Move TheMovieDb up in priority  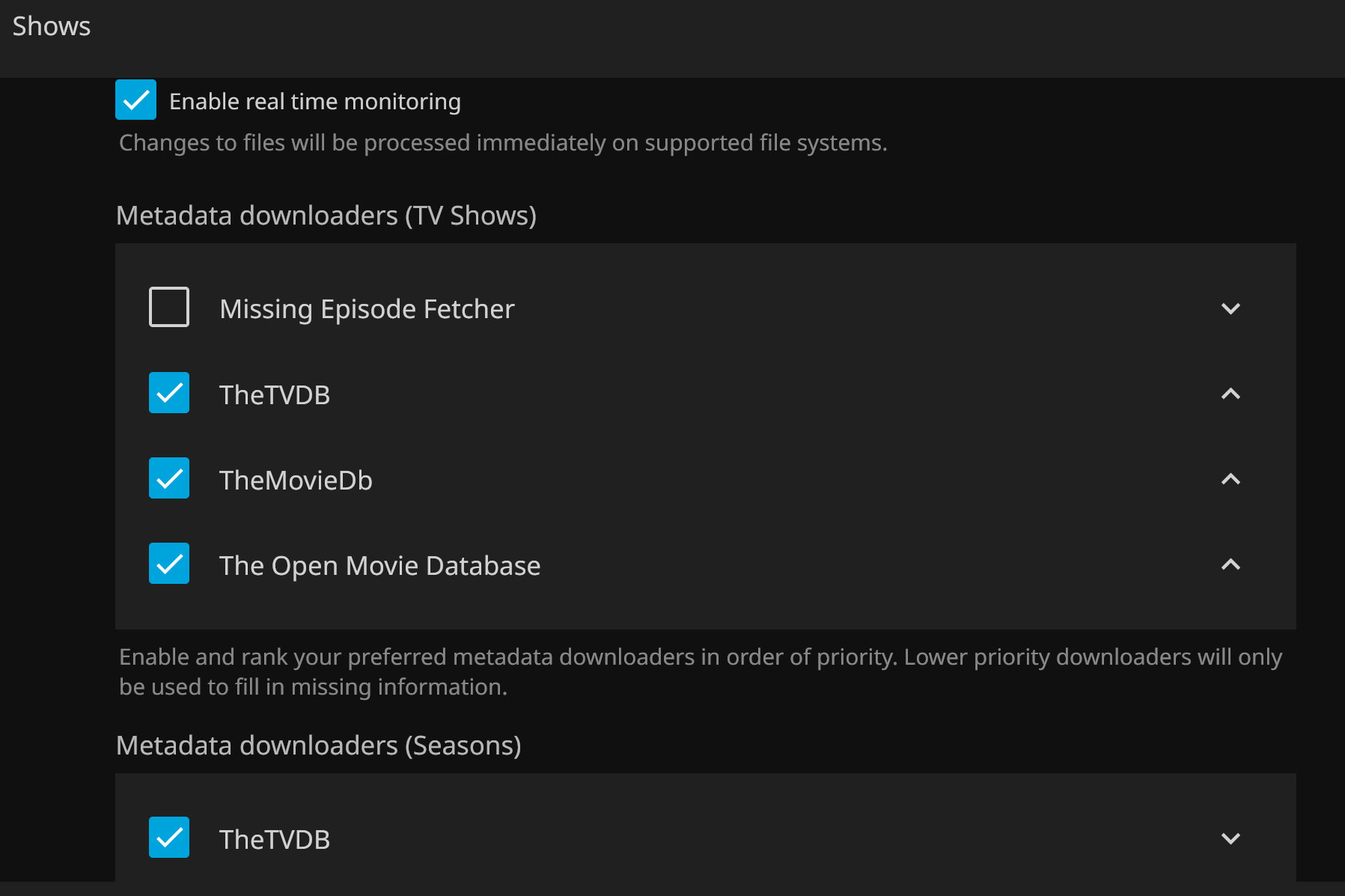[x=1230, y=479]
